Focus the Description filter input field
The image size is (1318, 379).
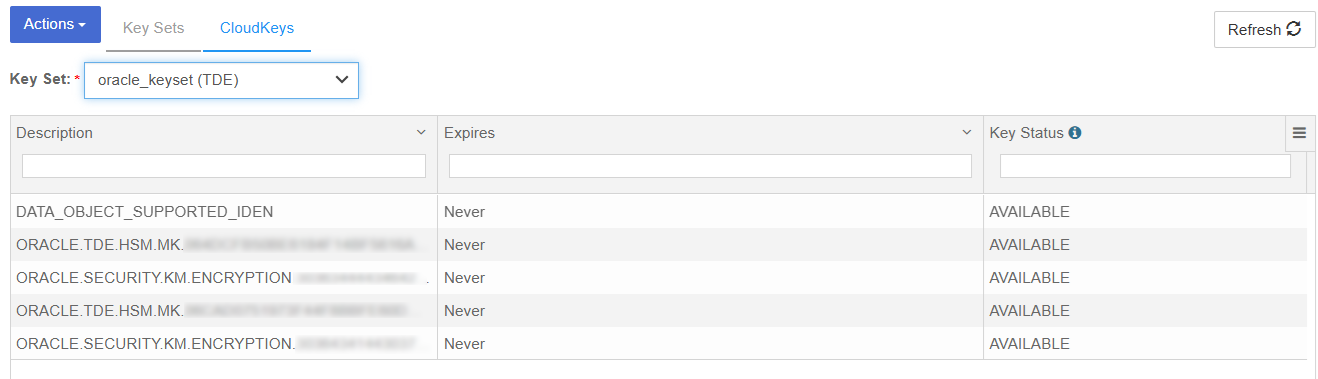click(x=224, y=166)
